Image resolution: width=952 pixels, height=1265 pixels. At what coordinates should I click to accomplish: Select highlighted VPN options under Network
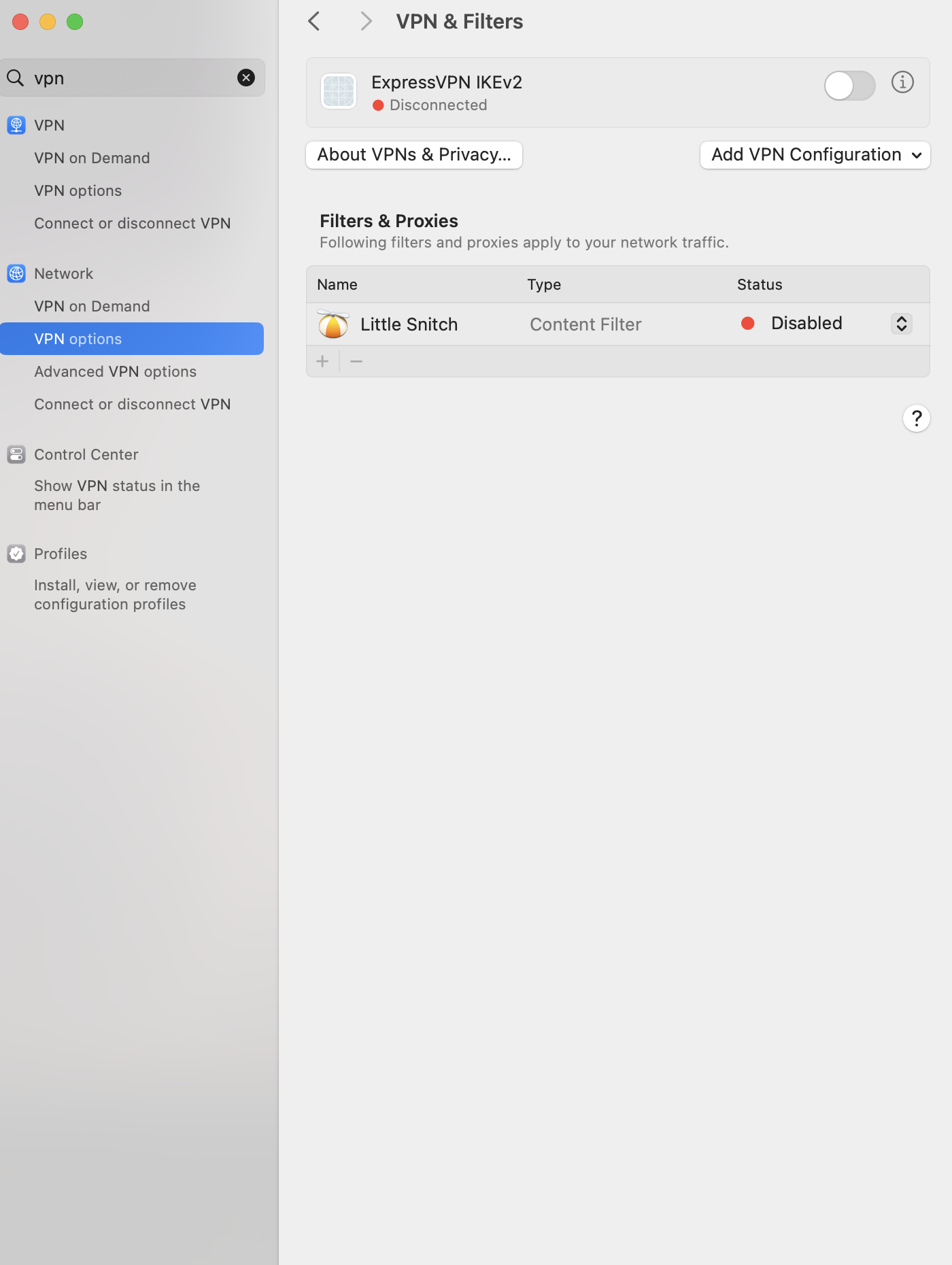(x=132, y=339)
